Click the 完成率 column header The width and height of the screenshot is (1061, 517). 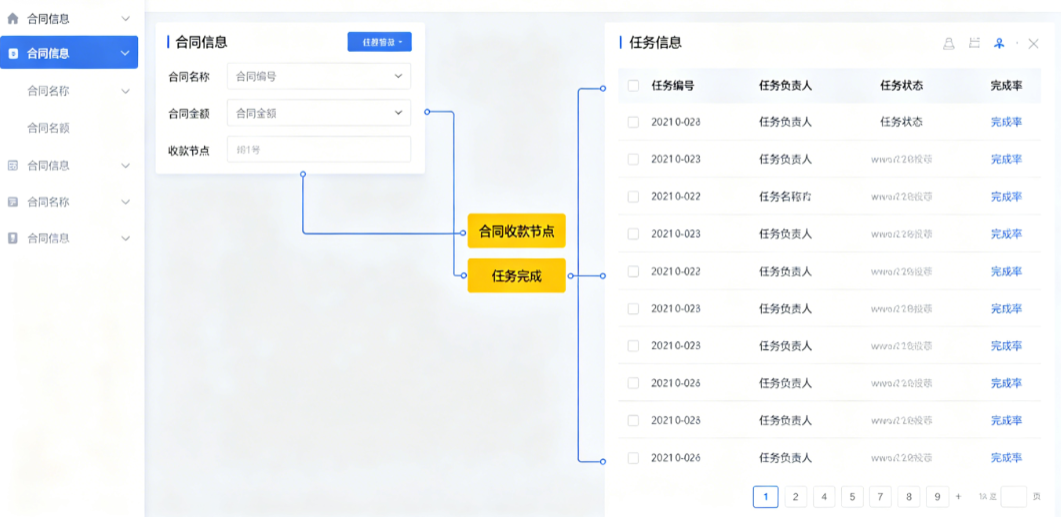click(x=1006, y=85)
